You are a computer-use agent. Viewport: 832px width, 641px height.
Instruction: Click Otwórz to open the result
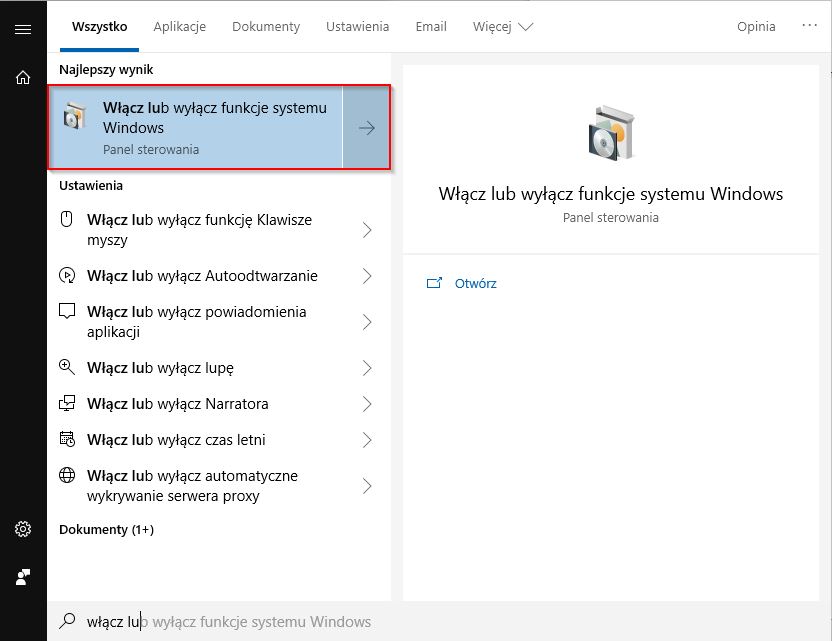(475, 283)
